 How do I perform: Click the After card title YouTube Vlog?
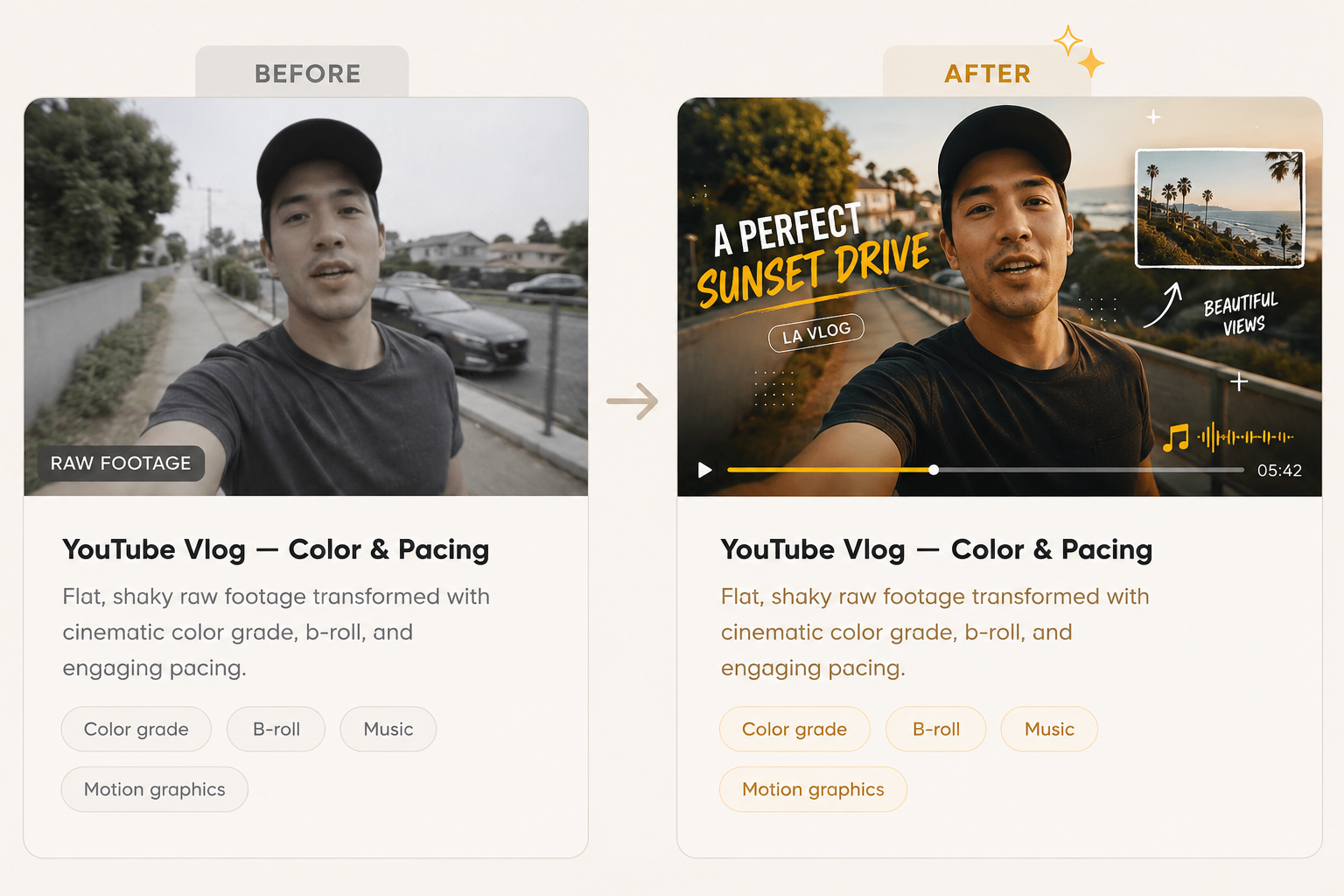tap(936, 549)
